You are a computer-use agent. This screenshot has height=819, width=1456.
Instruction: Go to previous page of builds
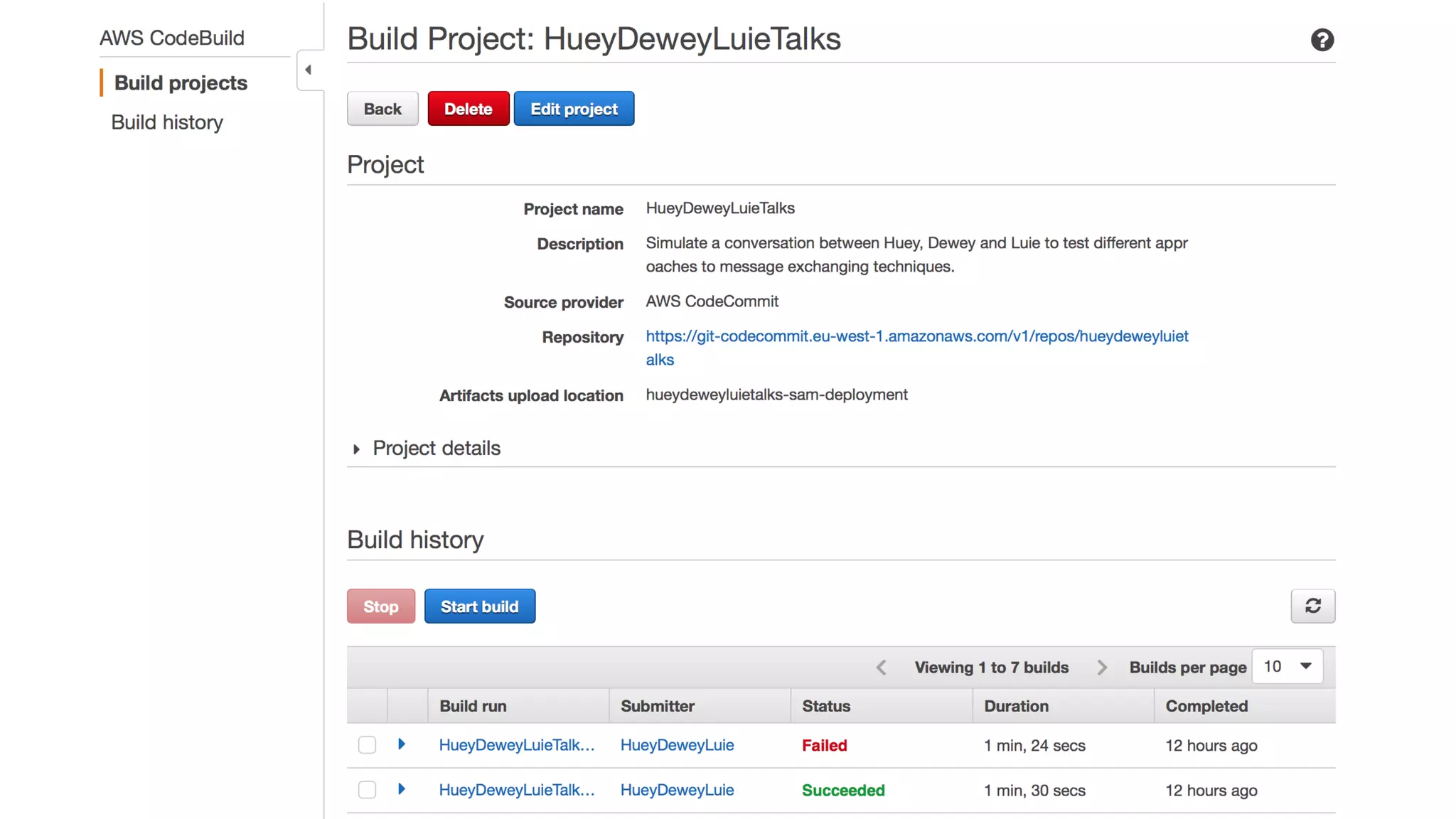click(881, 667)
